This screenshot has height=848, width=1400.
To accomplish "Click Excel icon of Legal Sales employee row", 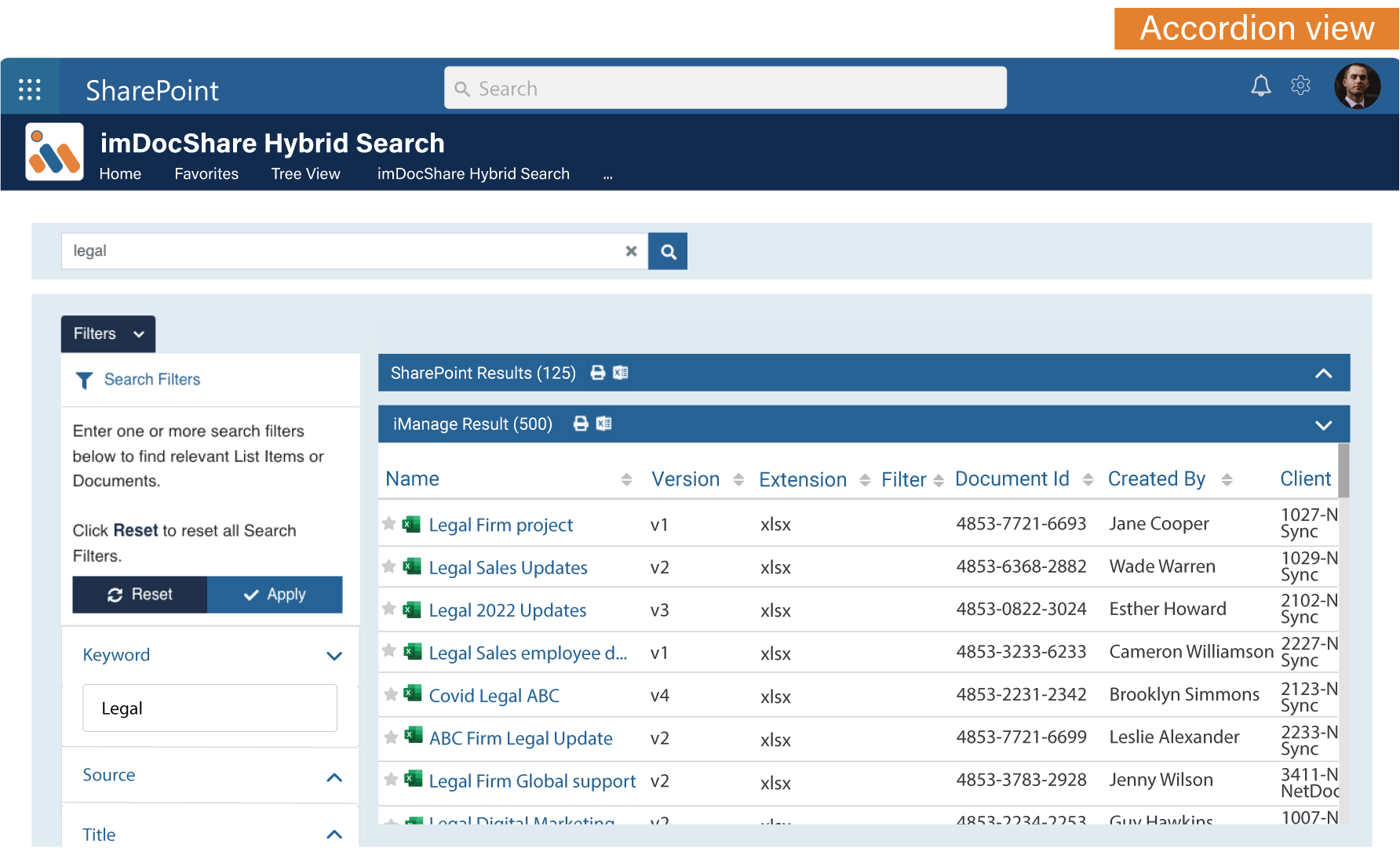I will (x=412, y=651).
